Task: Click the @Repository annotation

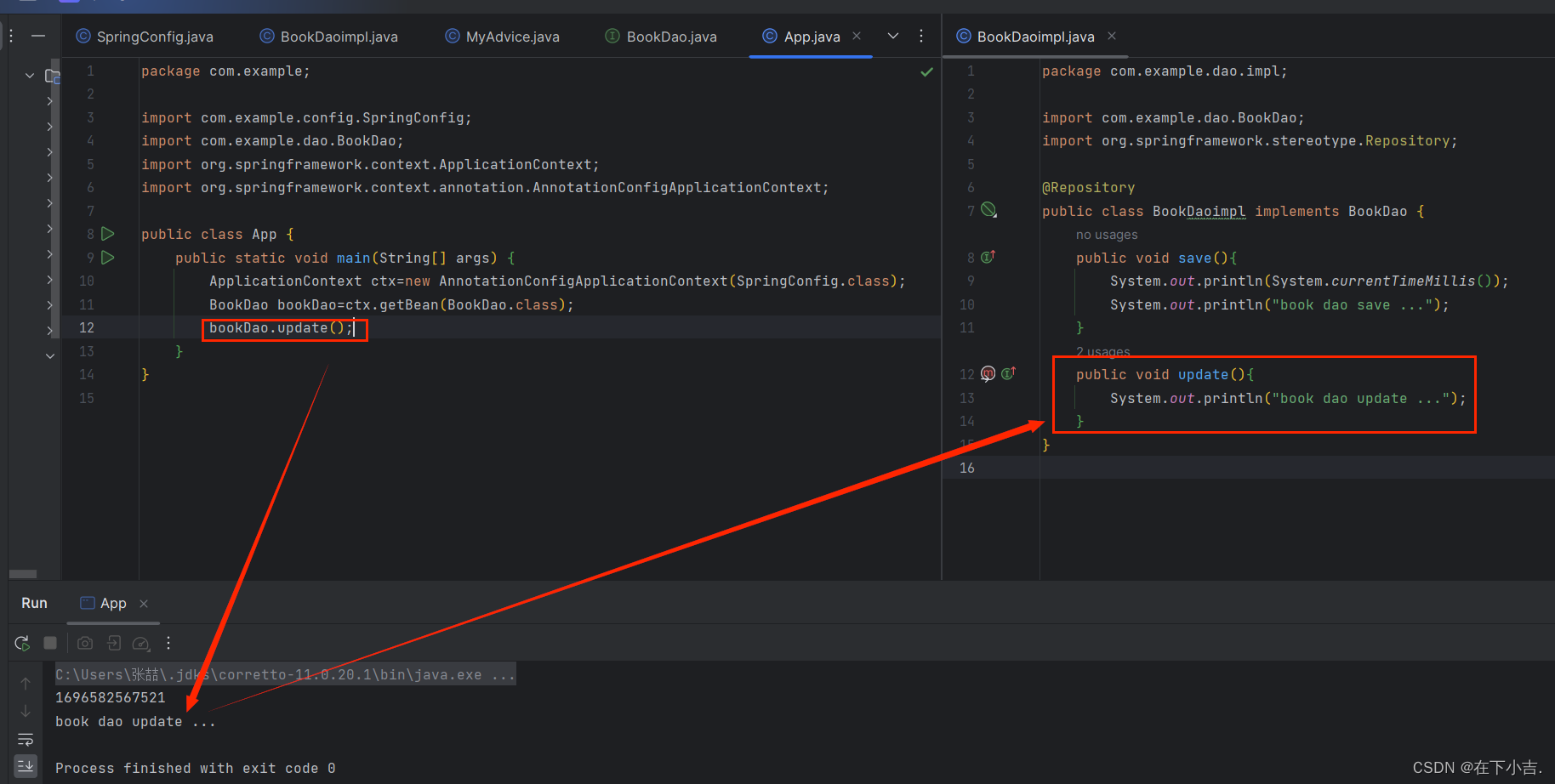Action: [1088, 188]
